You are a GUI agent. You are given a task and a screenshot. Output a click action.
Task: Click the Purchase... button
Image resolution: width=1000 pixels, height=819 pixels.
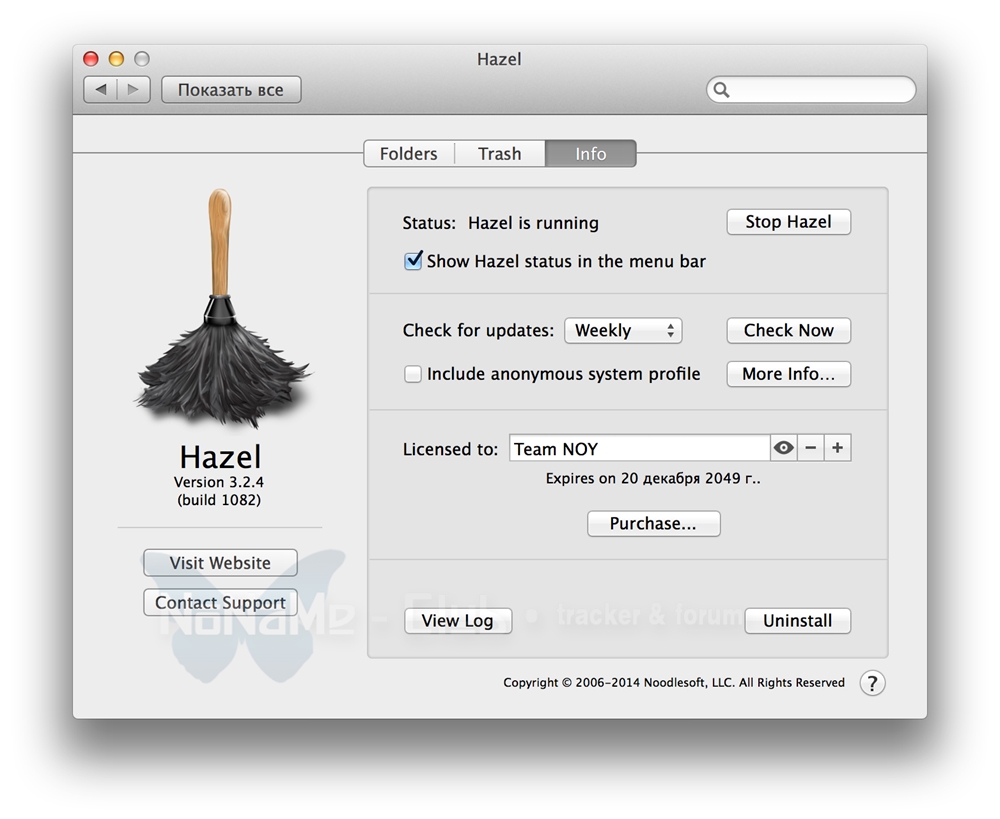point(654,524)
